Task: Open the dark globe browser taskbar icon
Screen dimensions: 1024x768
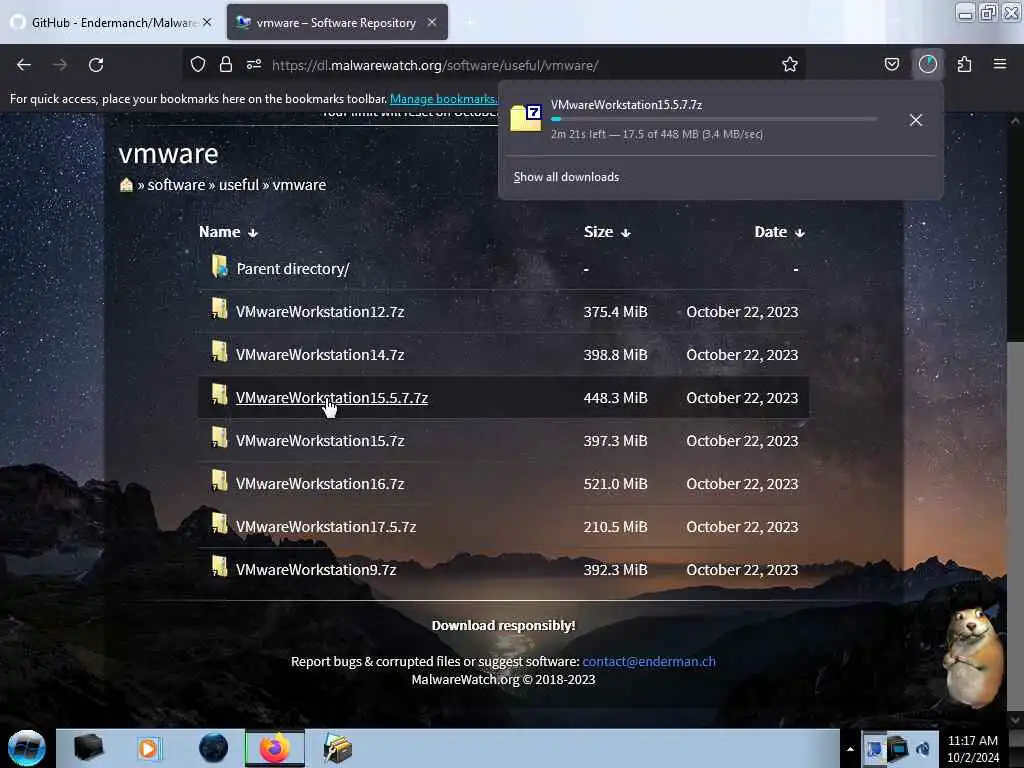Action: coord(213,748)
